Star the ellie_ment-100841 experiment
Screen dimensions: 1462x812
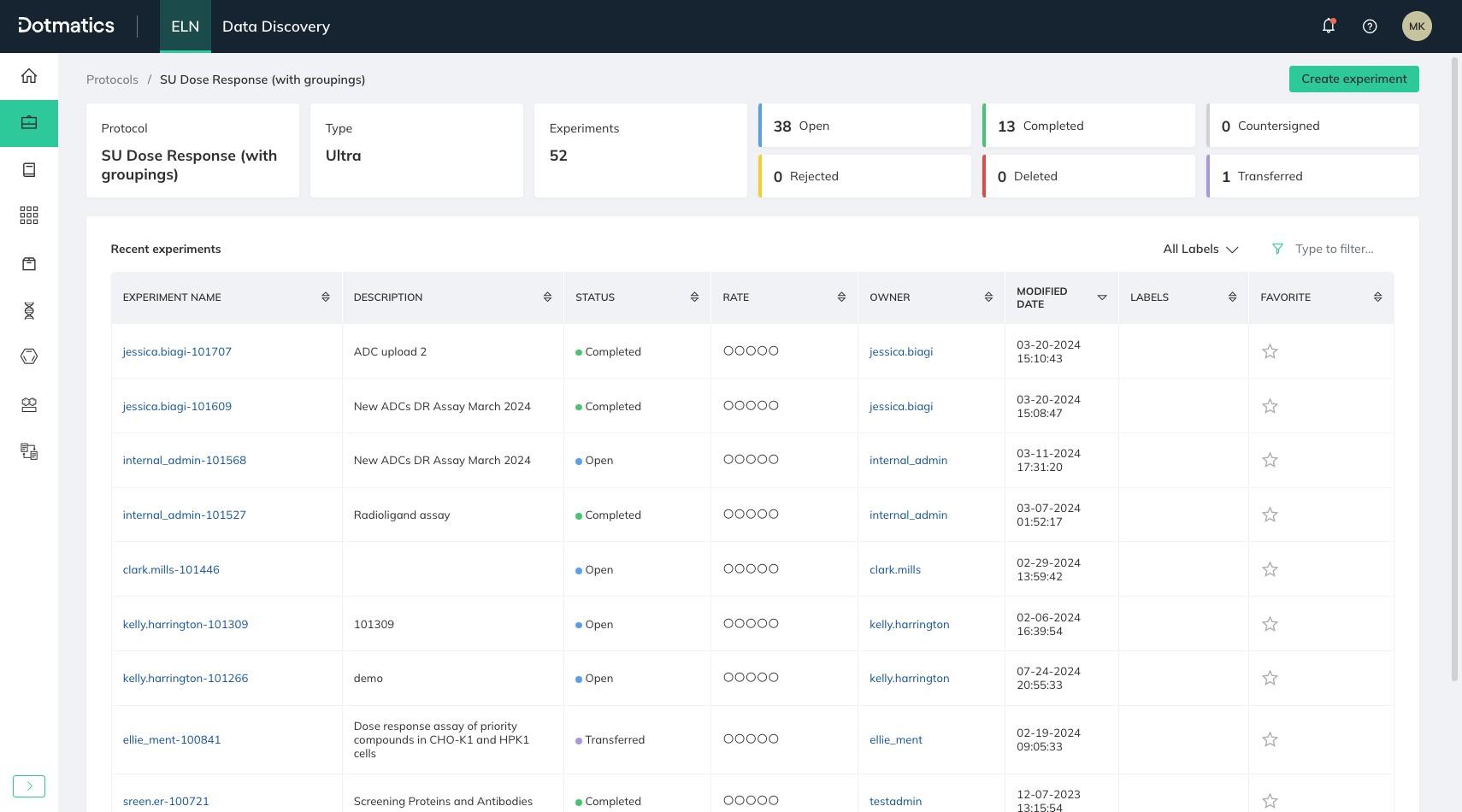(x=1270, y=739)
